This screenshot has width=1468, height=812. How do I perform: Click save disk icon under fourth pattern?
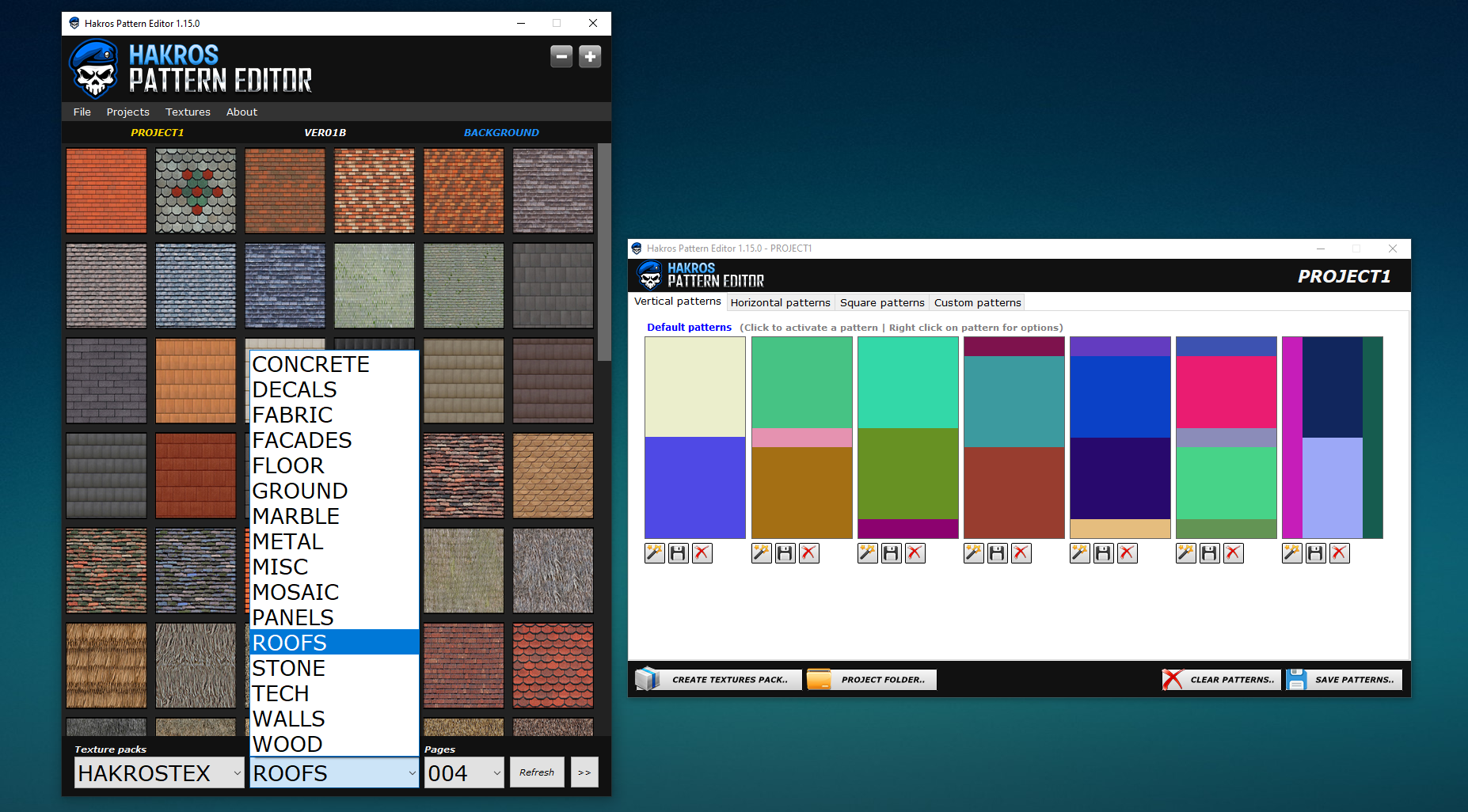998,553
